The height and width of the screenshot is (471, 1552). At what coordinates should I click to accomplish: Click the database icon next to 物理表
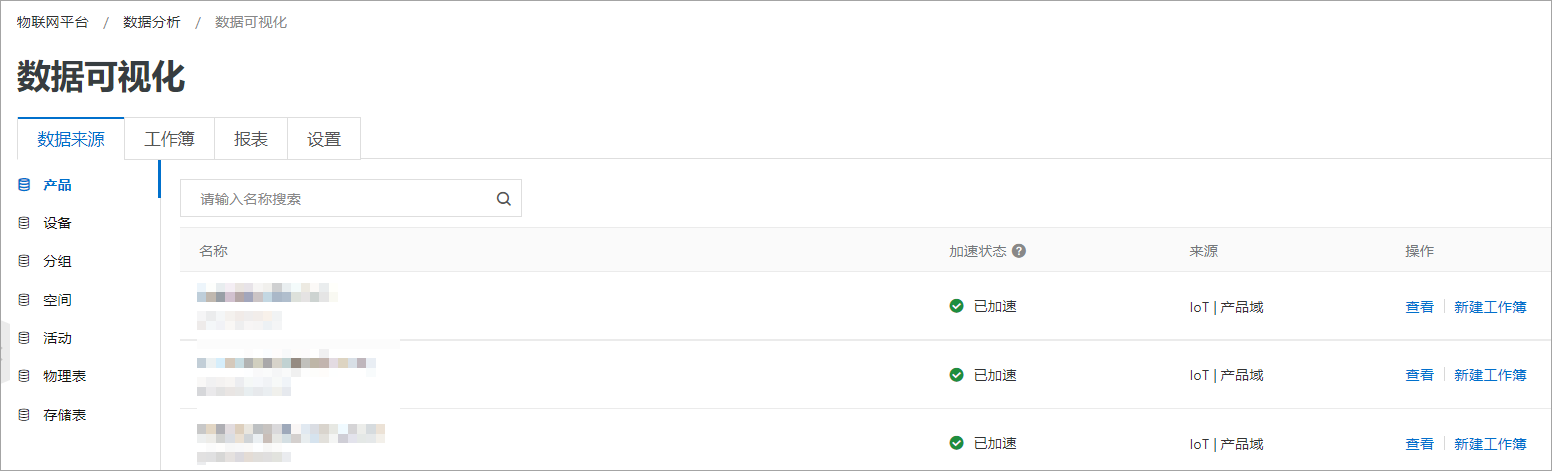[x=24, y=376]
